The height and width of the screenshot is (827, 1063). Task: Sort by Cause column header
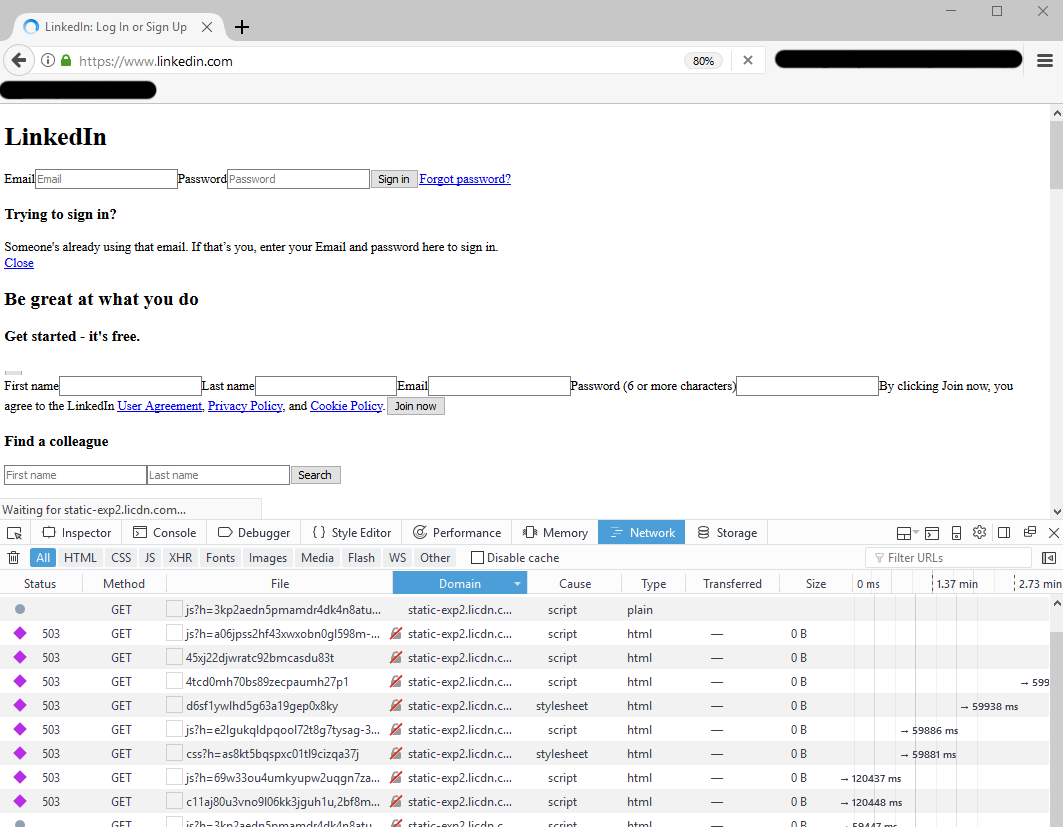[x=575, y=584]
